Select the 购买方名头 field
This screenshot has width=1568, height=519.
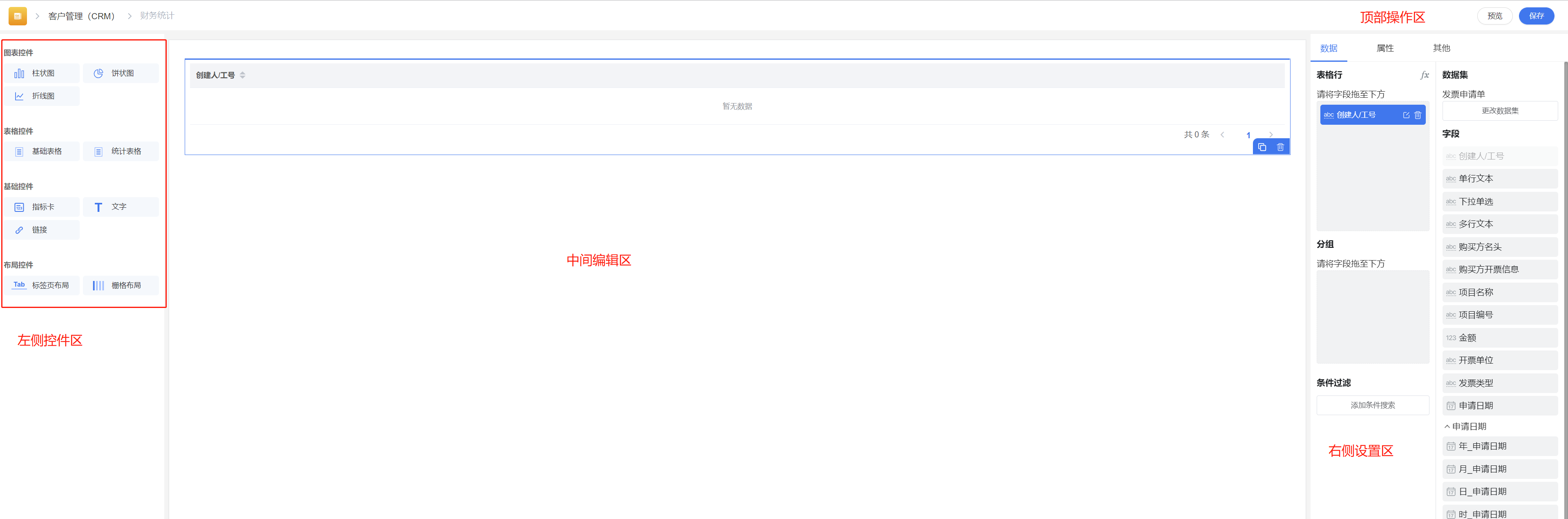[1500, 247]
